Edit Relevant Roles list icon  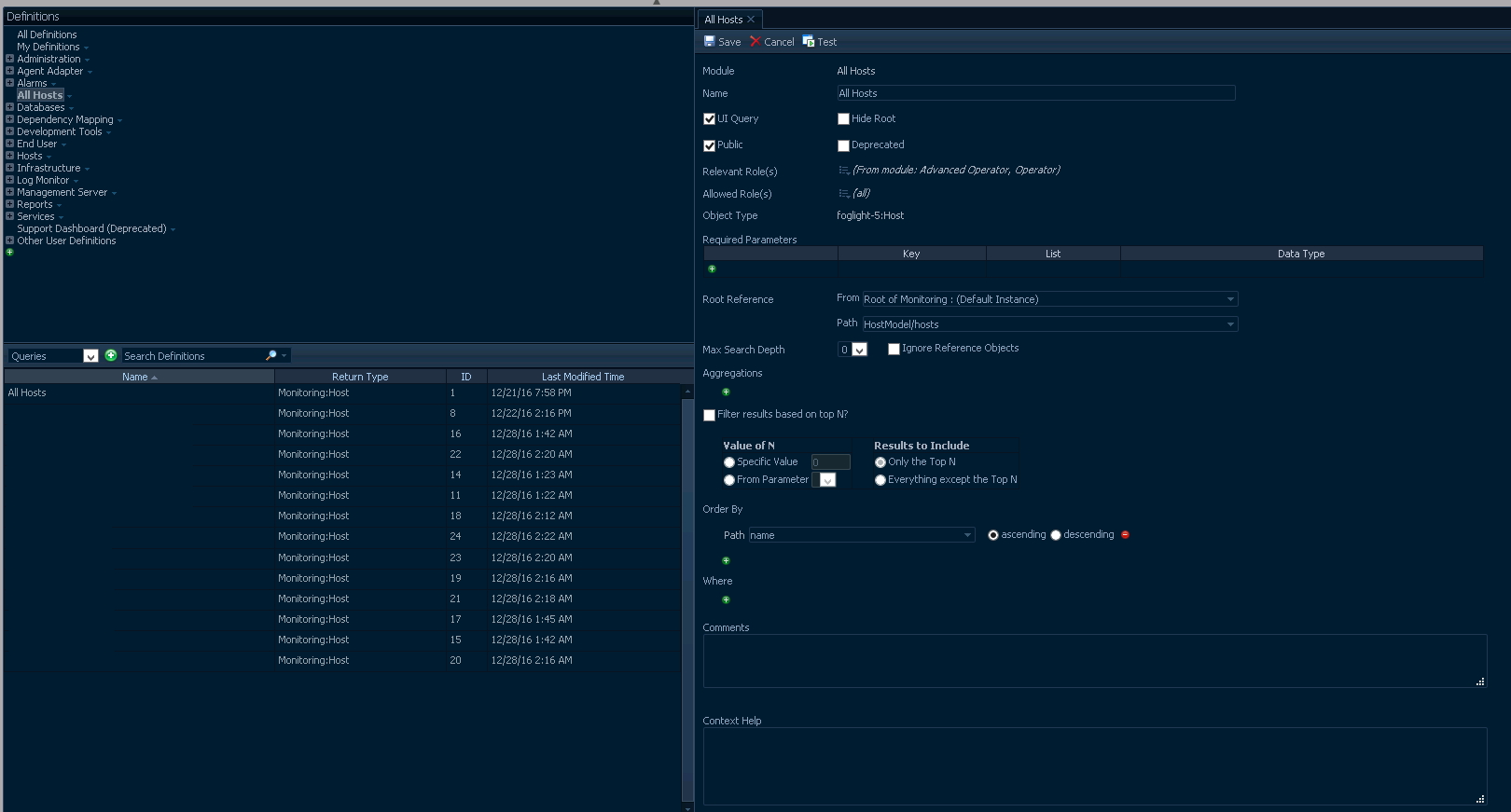(x=843, y=170)
